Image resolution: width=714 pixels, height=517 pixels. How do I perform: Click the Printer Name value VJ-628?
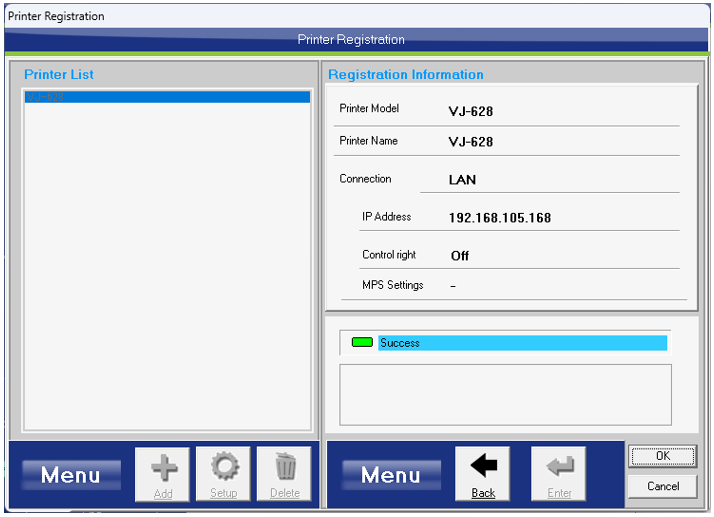470,142
